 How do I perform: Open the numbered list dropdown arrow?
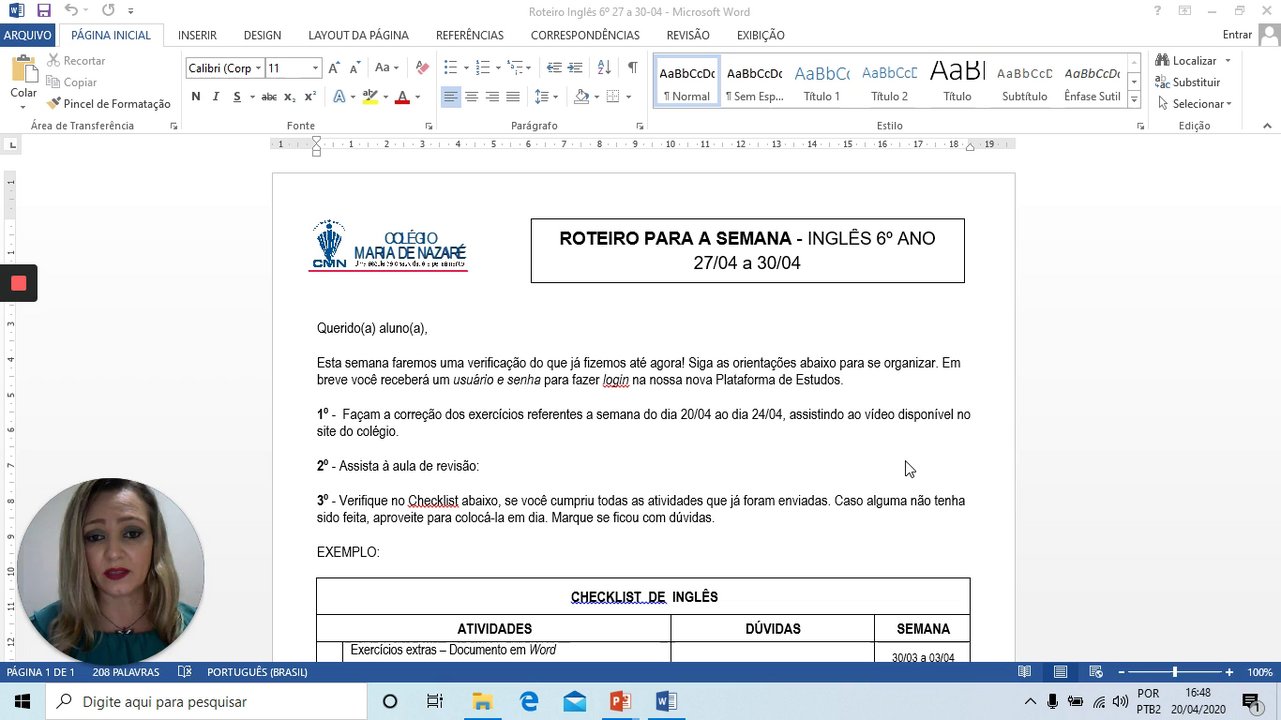[500, 68]
